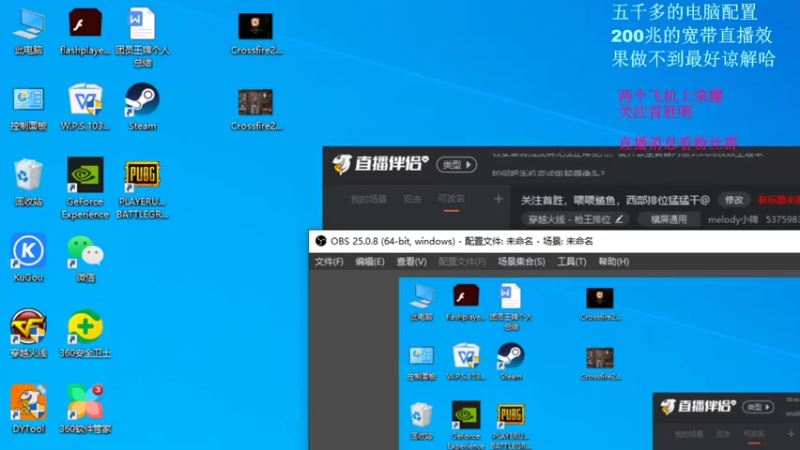Open 查看(V) menu in OBS
Viewport: 800px width, 450px height.
pos(412,262)
